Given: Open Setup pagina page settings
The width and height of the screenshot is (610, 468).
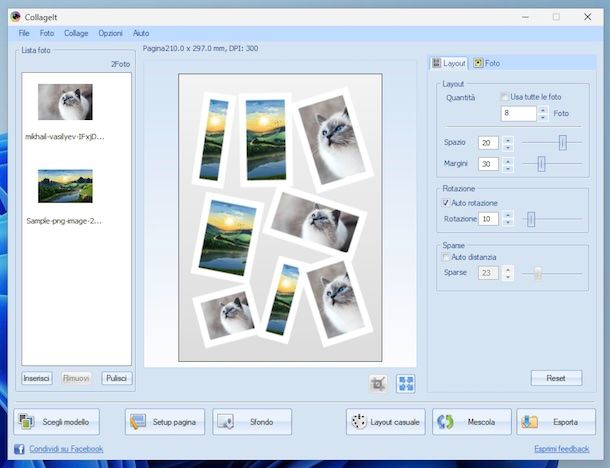Looking at the screenshot, I should pos(166,422).
